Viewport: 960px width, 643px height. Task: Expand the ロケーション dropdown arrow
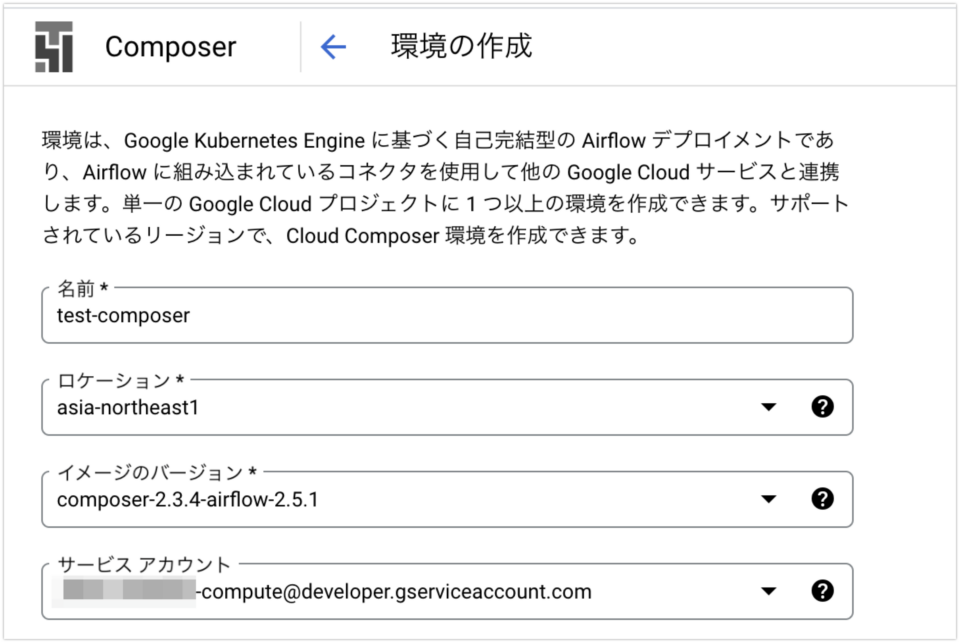pyautogui.click(x=768, y=407)
